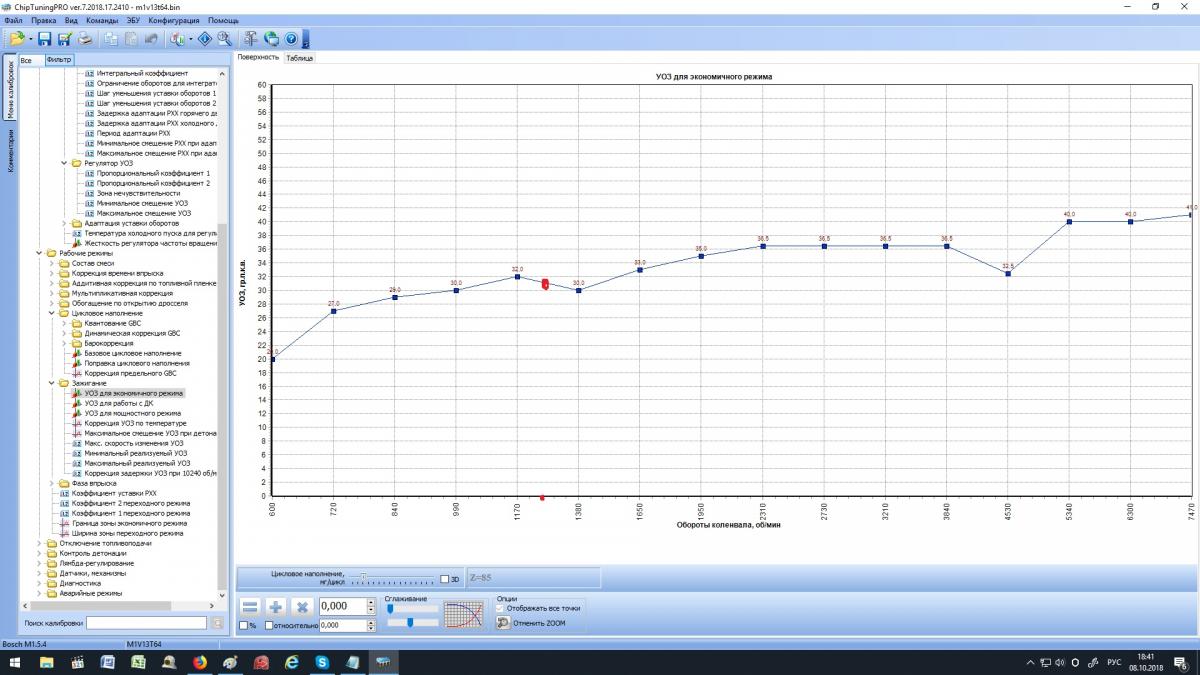
Task: Toggle the percent checkbox
Action: [243, 626]
